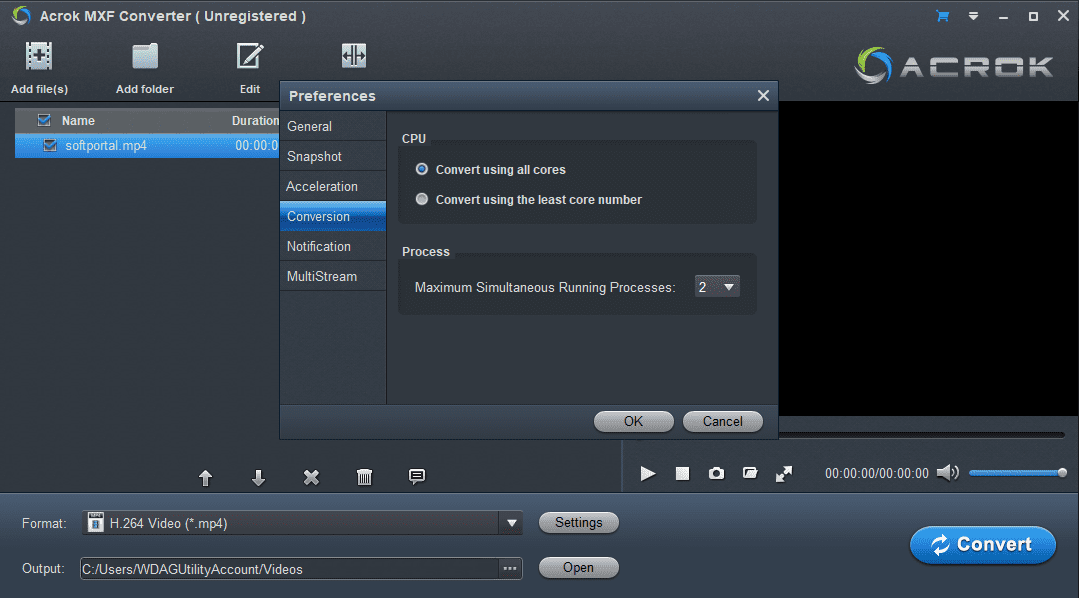
Task: Start conversion with Convert button
Action: coord(983,545)
